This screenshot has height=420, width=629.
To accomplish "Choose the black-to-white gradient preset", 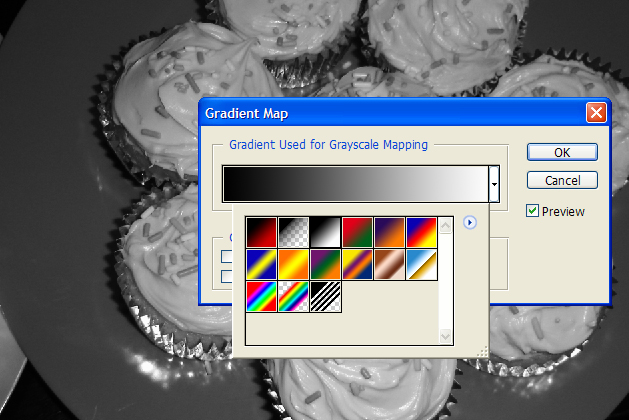I will (326, 232).
